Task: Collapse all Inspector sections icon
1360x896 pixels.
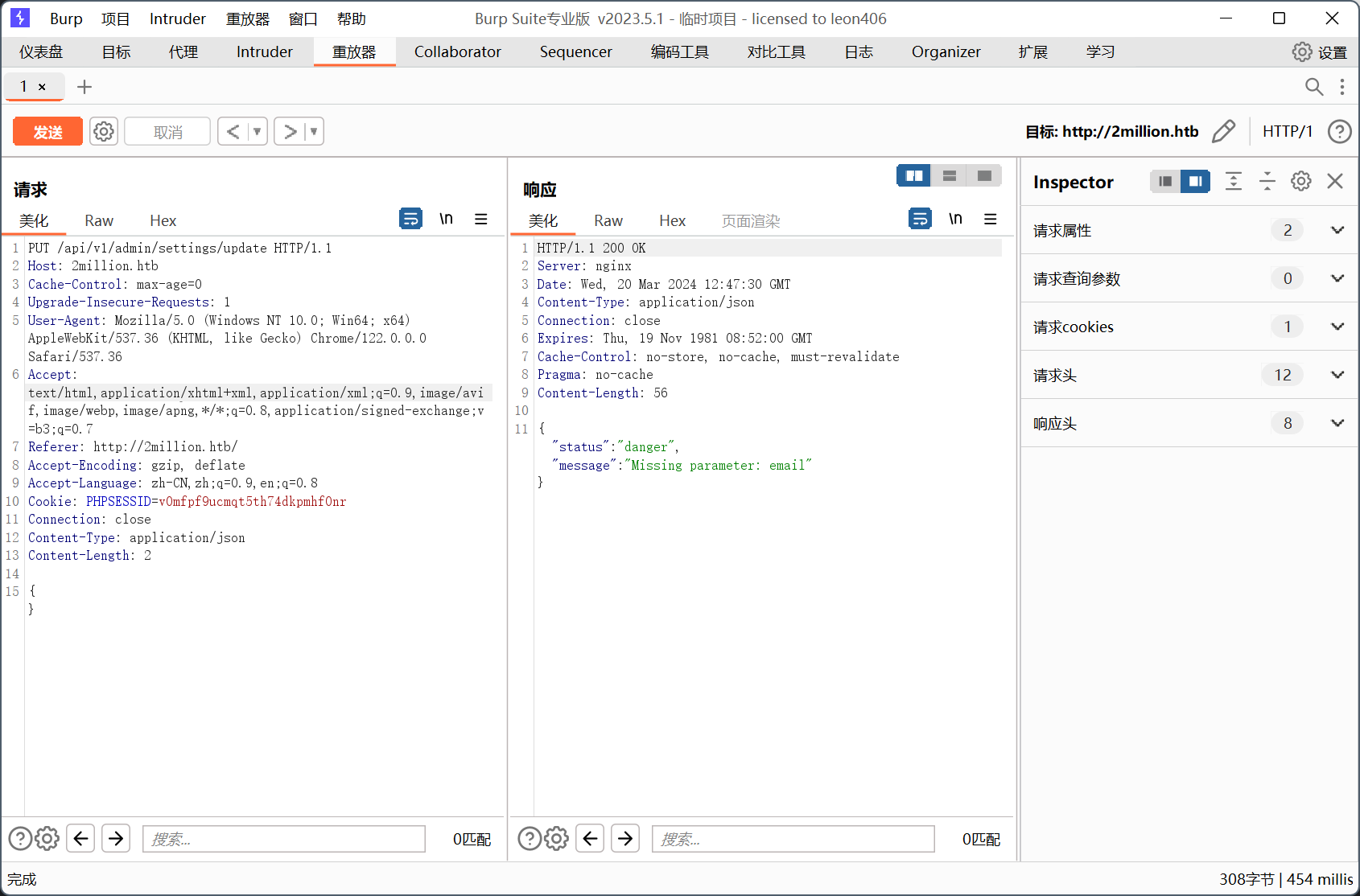Action: coord(1267,182)
